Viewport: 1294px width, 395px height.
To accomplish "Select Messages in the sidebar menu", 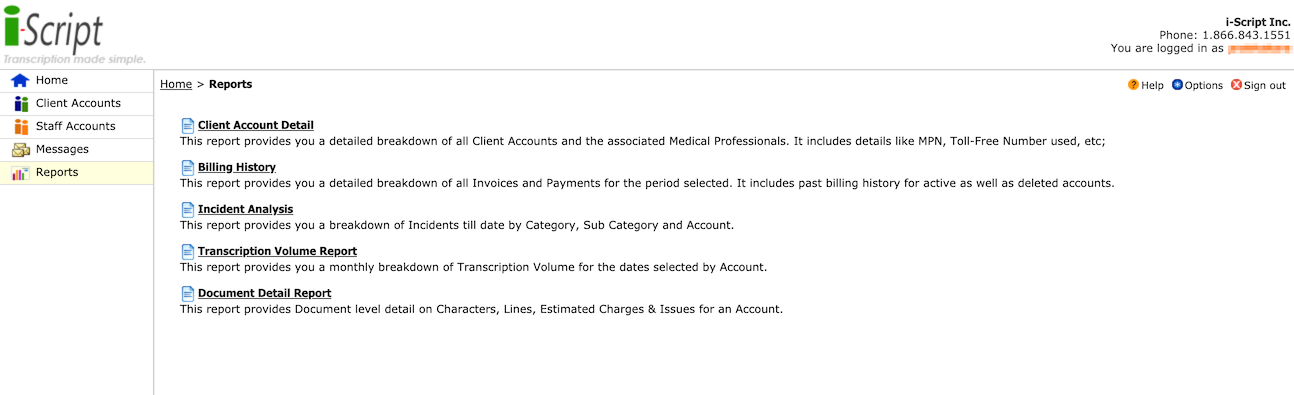I will (77, 149).
